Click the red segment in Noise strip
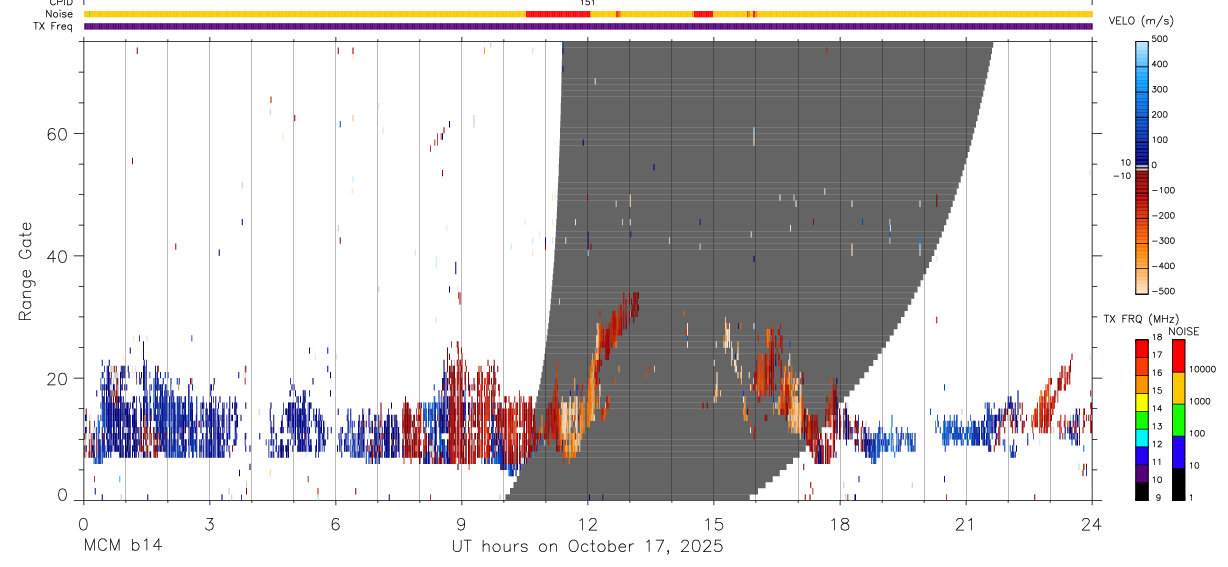Image resolution: width=1228 pixels, height=567 pixels. click(558, 14)
